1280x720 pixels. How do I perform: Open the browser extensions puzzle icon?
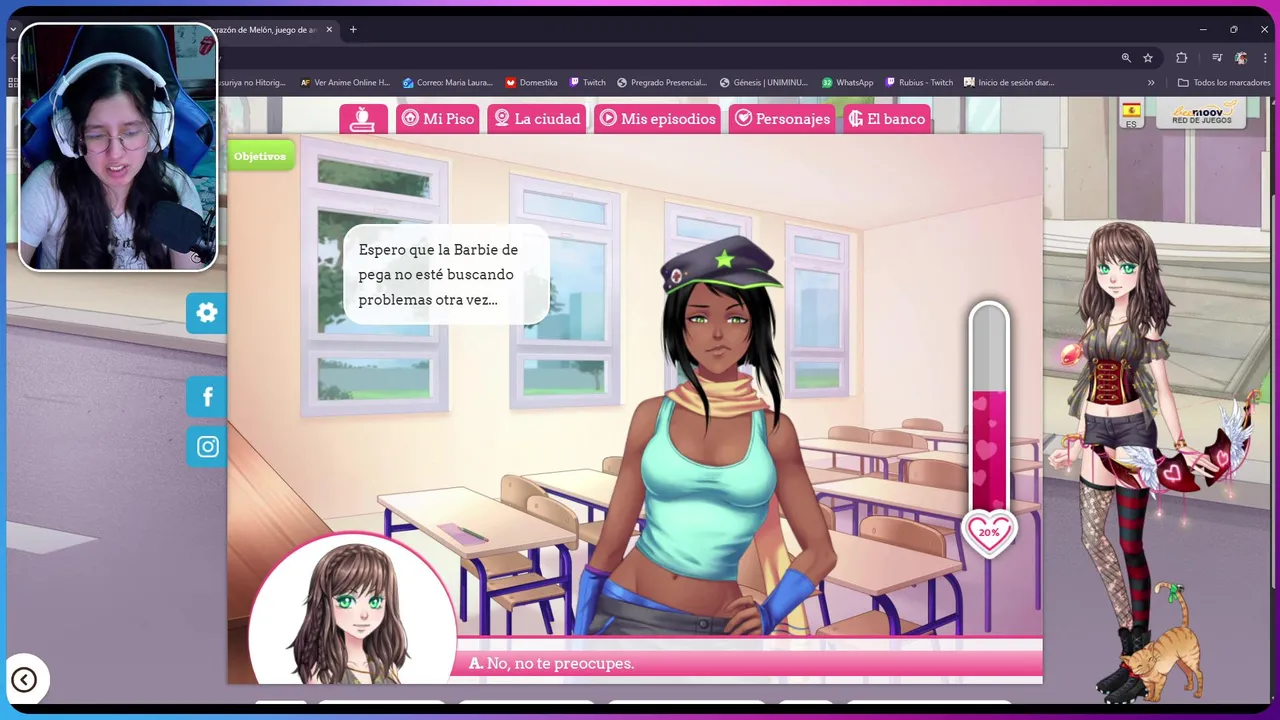click(1181, 58)
